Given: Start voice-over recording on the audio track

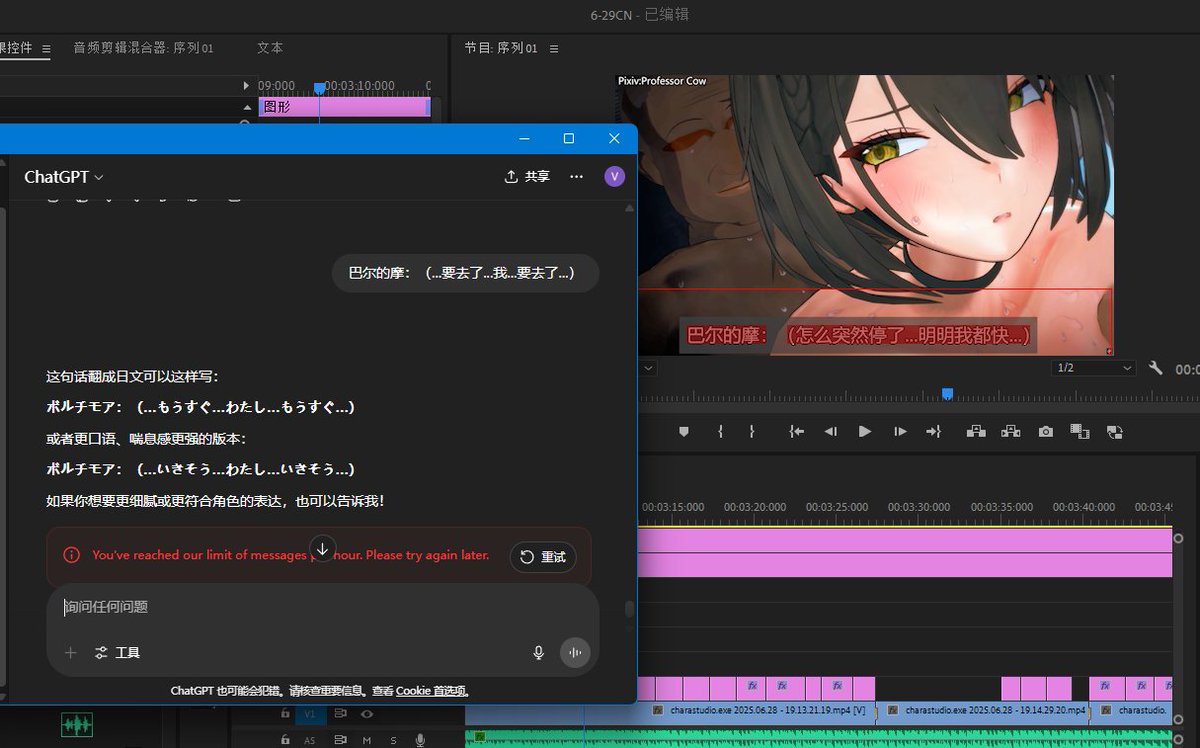Looking at the screenshot, I should pyautogui.click(x=420, y=740).
